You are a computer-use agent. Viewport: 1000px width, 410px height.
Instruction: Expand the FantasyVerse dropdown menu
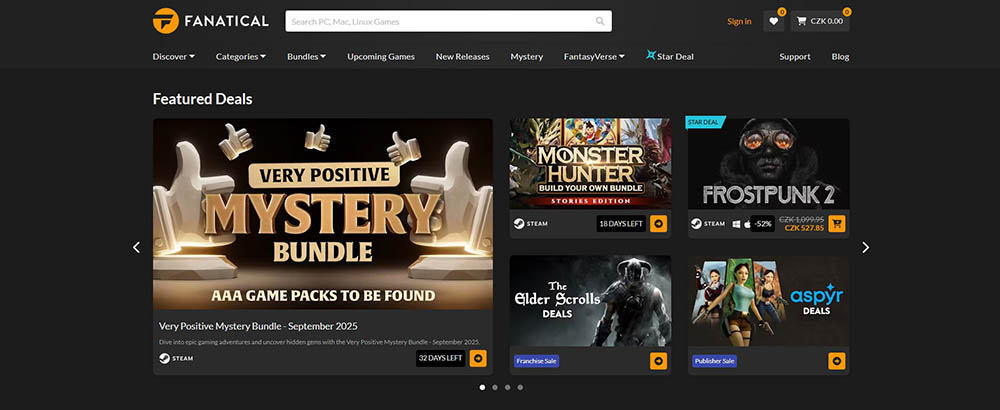(594, 57)
